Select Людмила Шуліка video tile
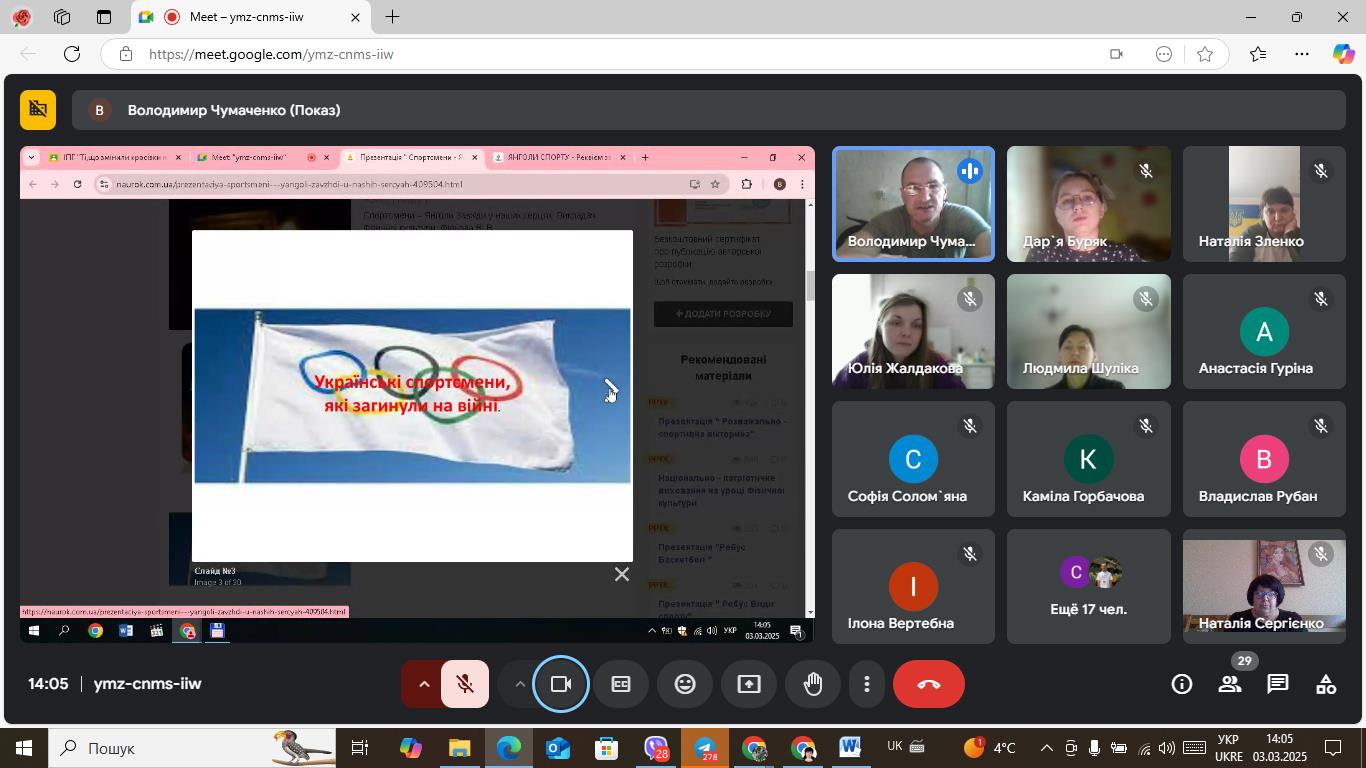This screenshot has width=1366, height=768. click(1088, 331)
